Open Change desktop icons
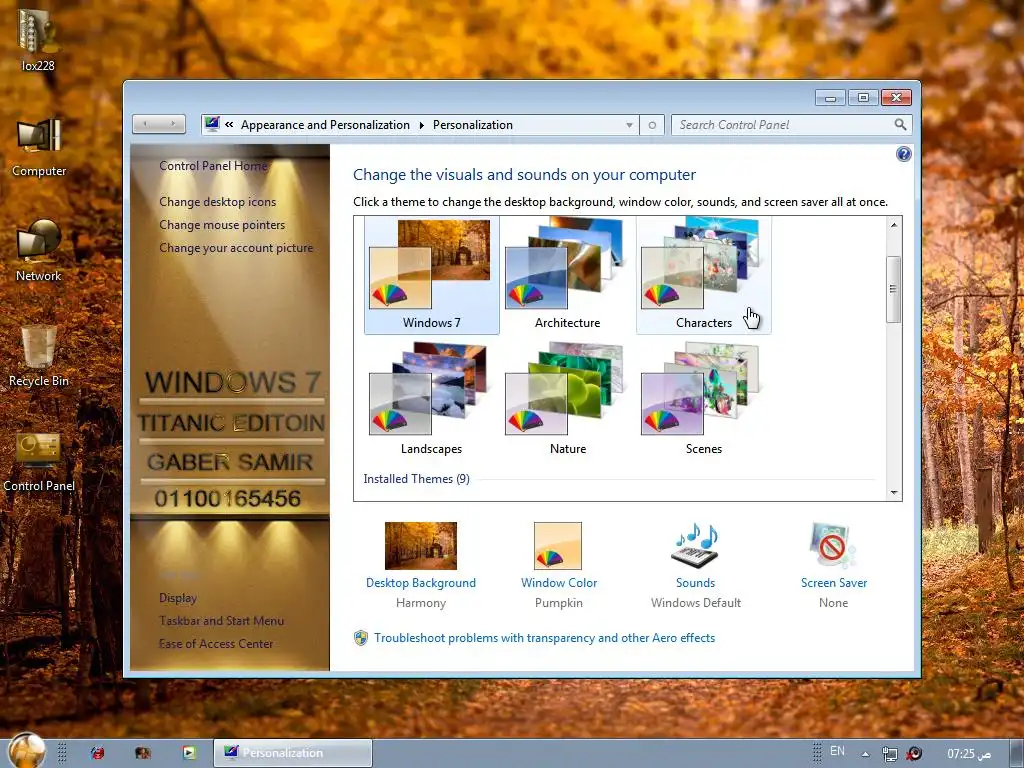Screen dimensions: 1024x768 pos(217,202)
